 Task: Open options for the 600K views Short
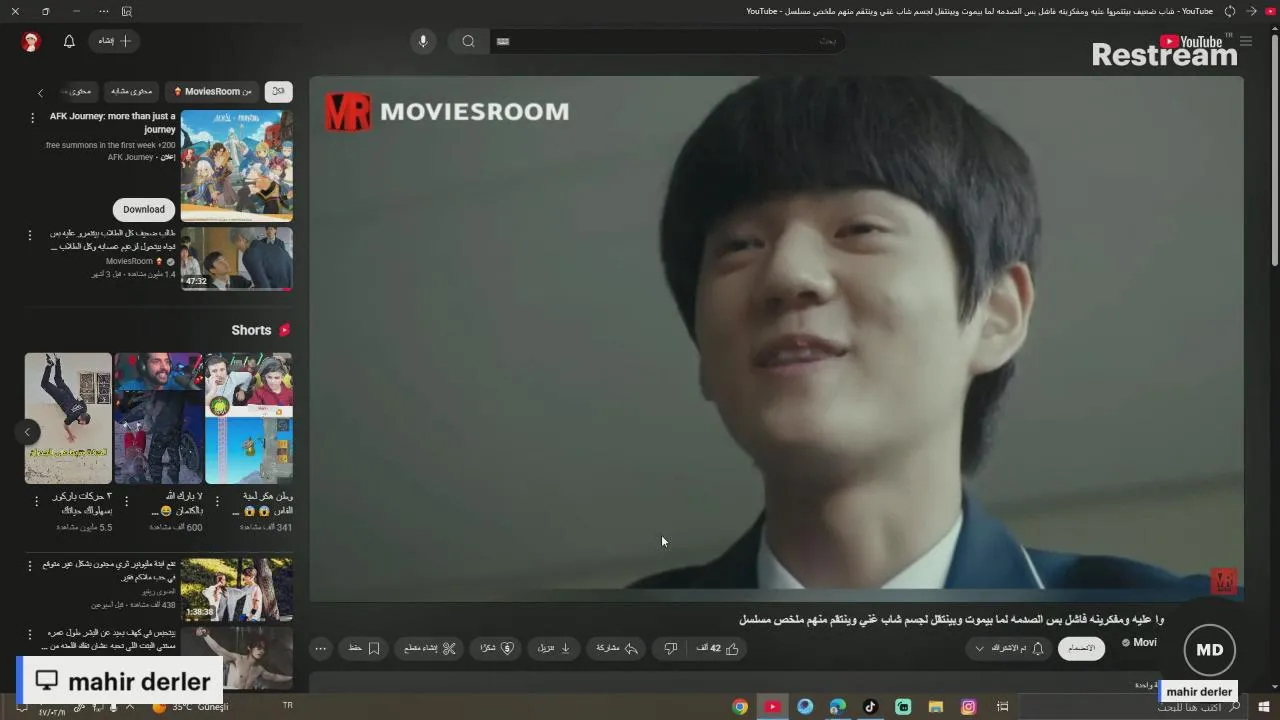(126, 501)
